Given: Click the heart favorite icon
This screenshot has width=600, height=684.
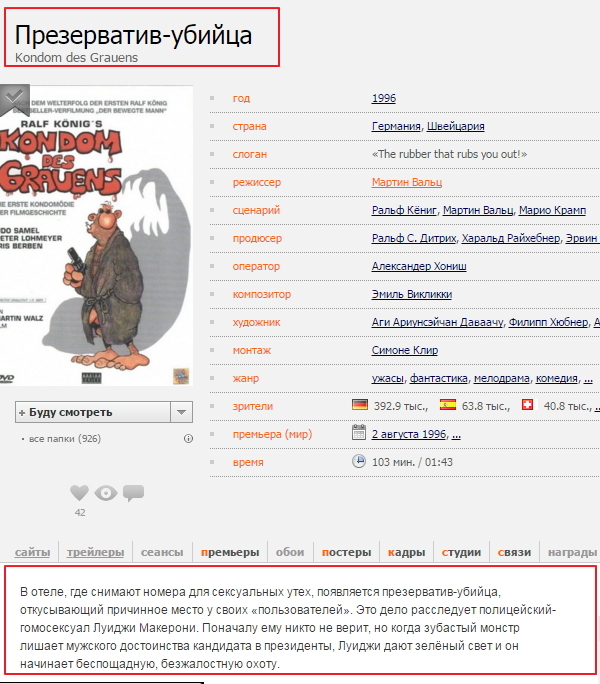Looking at the screenshot, I should (80, 493).
